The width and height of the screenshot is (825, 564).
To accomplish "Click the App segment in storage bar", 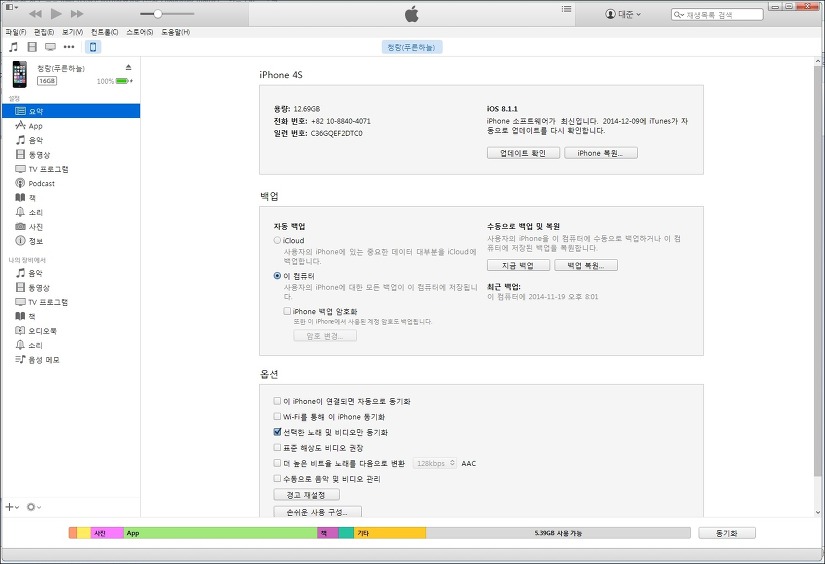I will 220,533.
